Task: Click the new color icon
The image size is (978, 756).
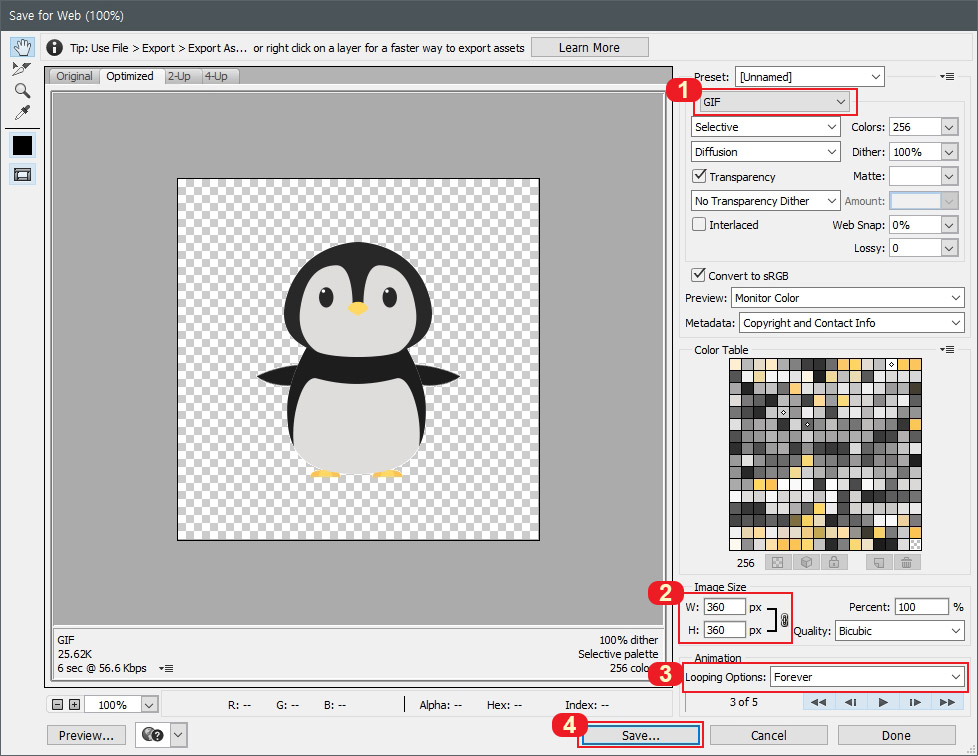Action: pyautogui.click(x=879, y=563)
